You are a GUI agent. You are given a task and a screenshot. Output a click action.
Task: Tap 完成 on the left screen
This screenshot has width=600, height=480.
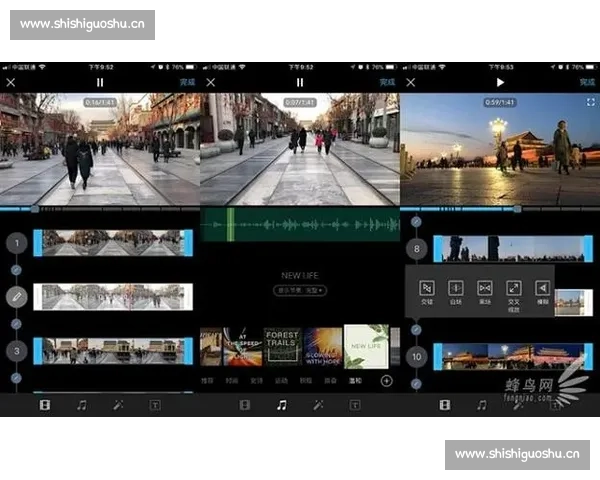(188, 82)
